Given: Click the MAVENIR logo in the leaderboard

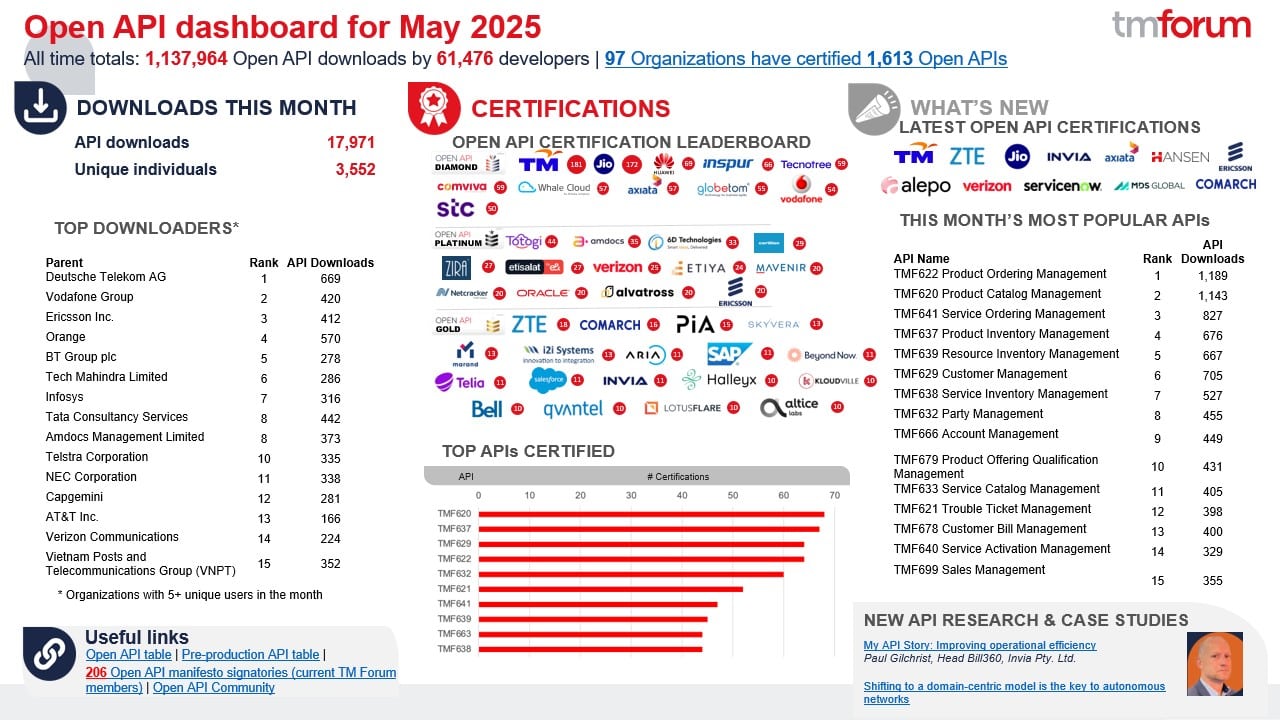Looking at the screenshot, I should [780, 268].
